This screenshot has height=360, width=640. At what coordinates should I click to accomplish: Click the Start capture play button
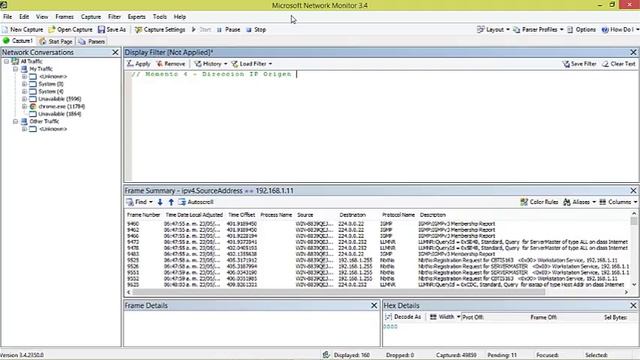click(x=201, y=29)
